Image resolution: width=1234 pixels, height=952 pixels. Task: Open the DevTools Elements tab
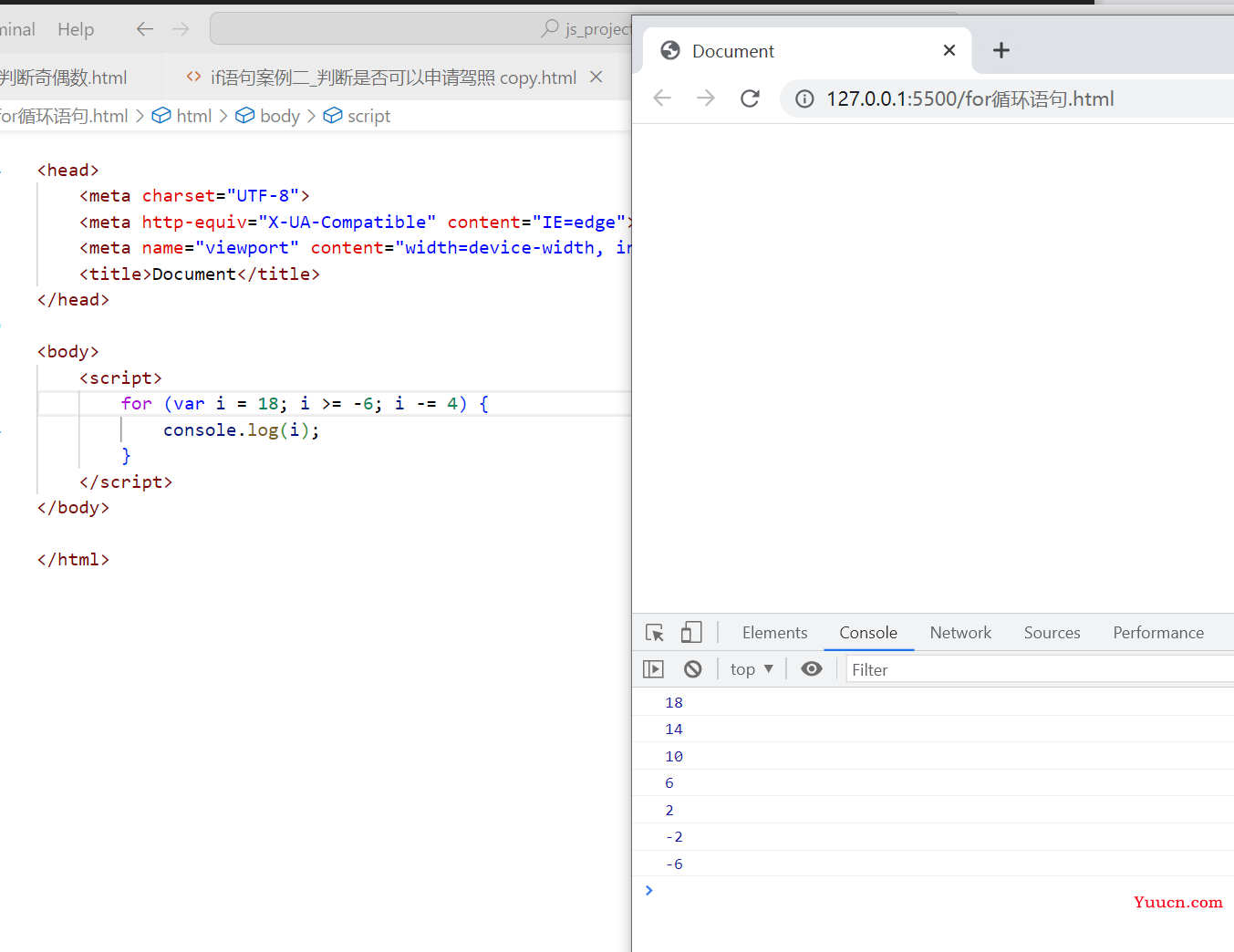tap(774, 633)
